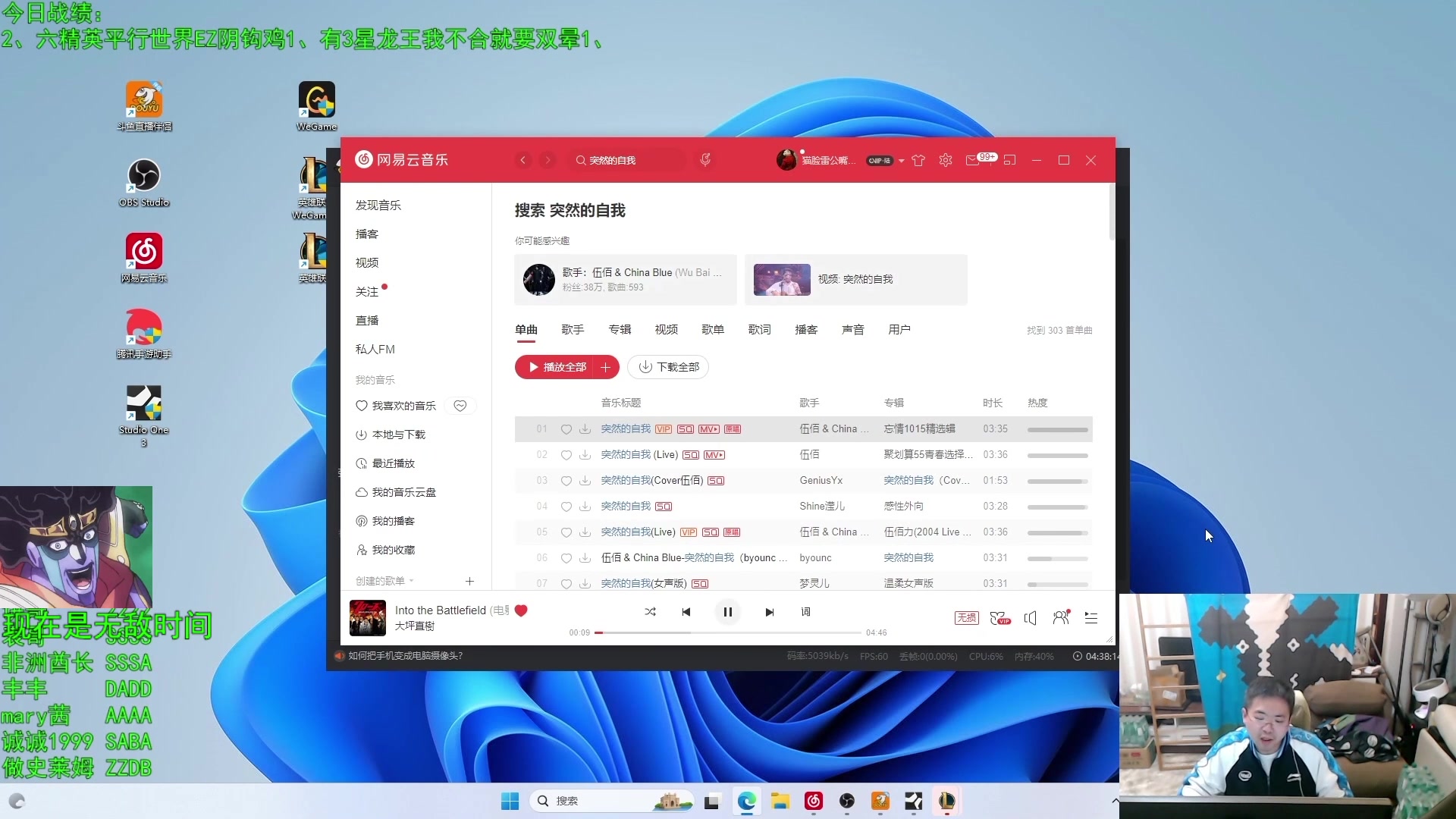Switch to 专辑 tab
1456x819 pixels.
tap(620, 330)
